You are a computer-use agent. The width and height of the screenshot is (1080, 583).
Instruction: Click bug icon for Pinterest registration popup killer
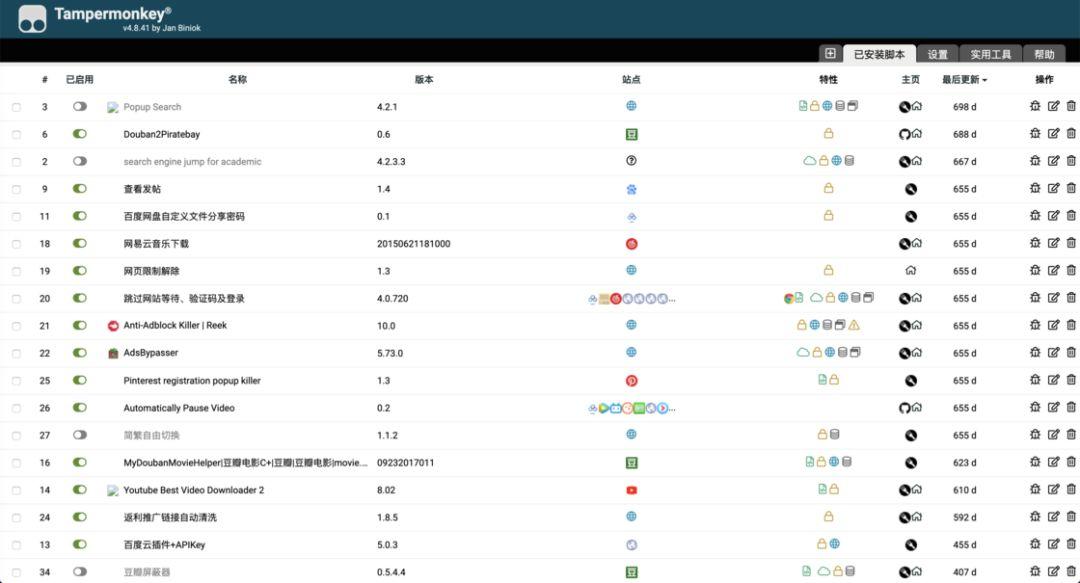coord(1035,380)
